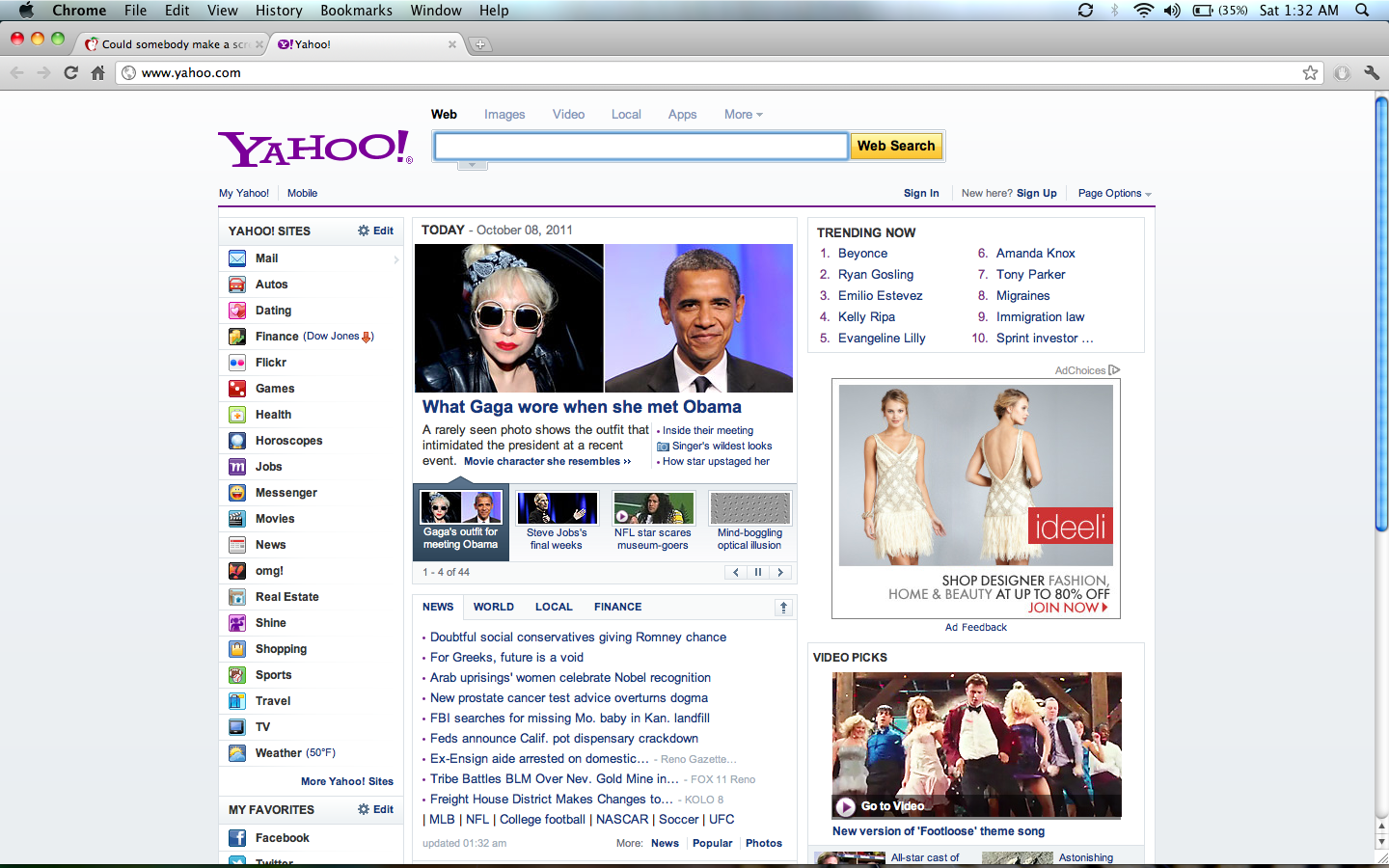The image size is (1389, 868).
Task: Open the Flickr icon
Action: point(237,363)
